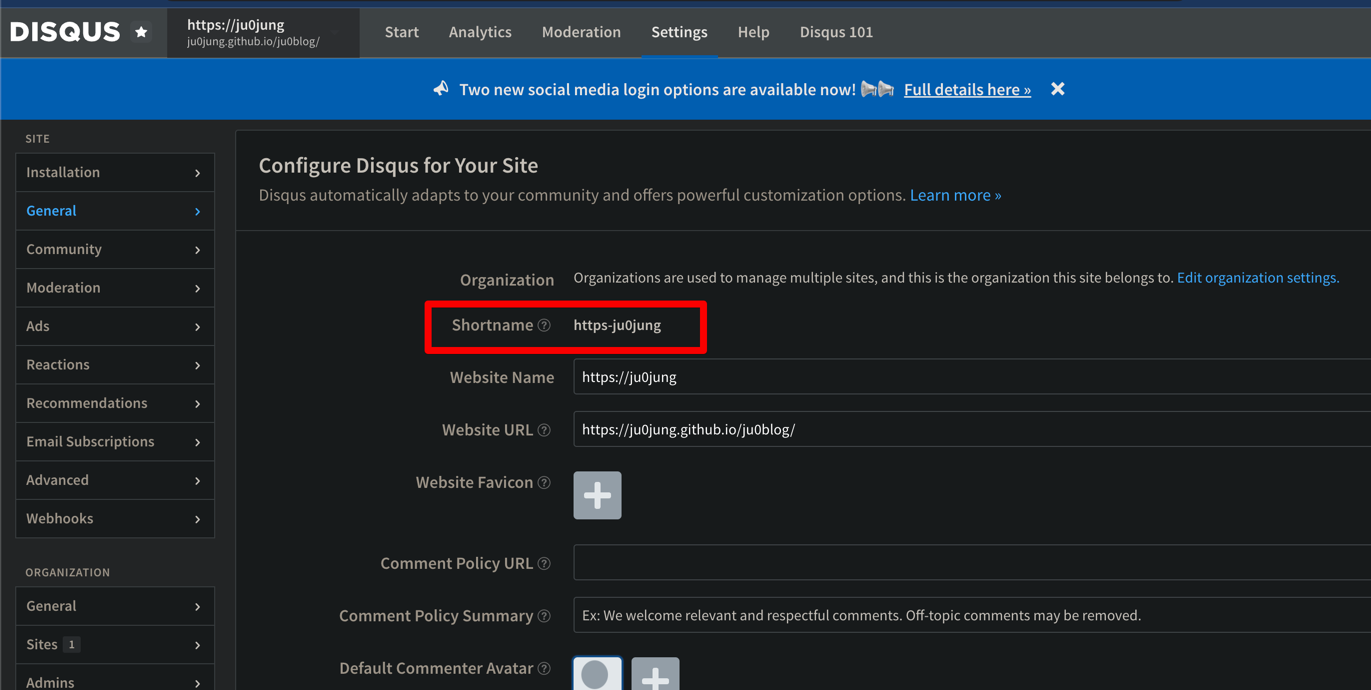This screenshot has width=1371, height=690.
Task: Click the Website Name input field
Action: click(970, 377)
